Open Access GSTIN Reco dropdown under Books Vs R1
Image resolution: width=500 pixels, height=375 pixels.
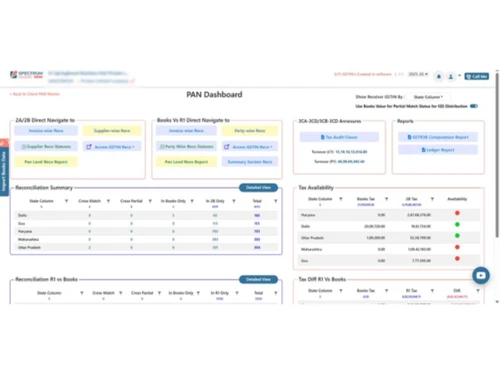tap(250, 147)
